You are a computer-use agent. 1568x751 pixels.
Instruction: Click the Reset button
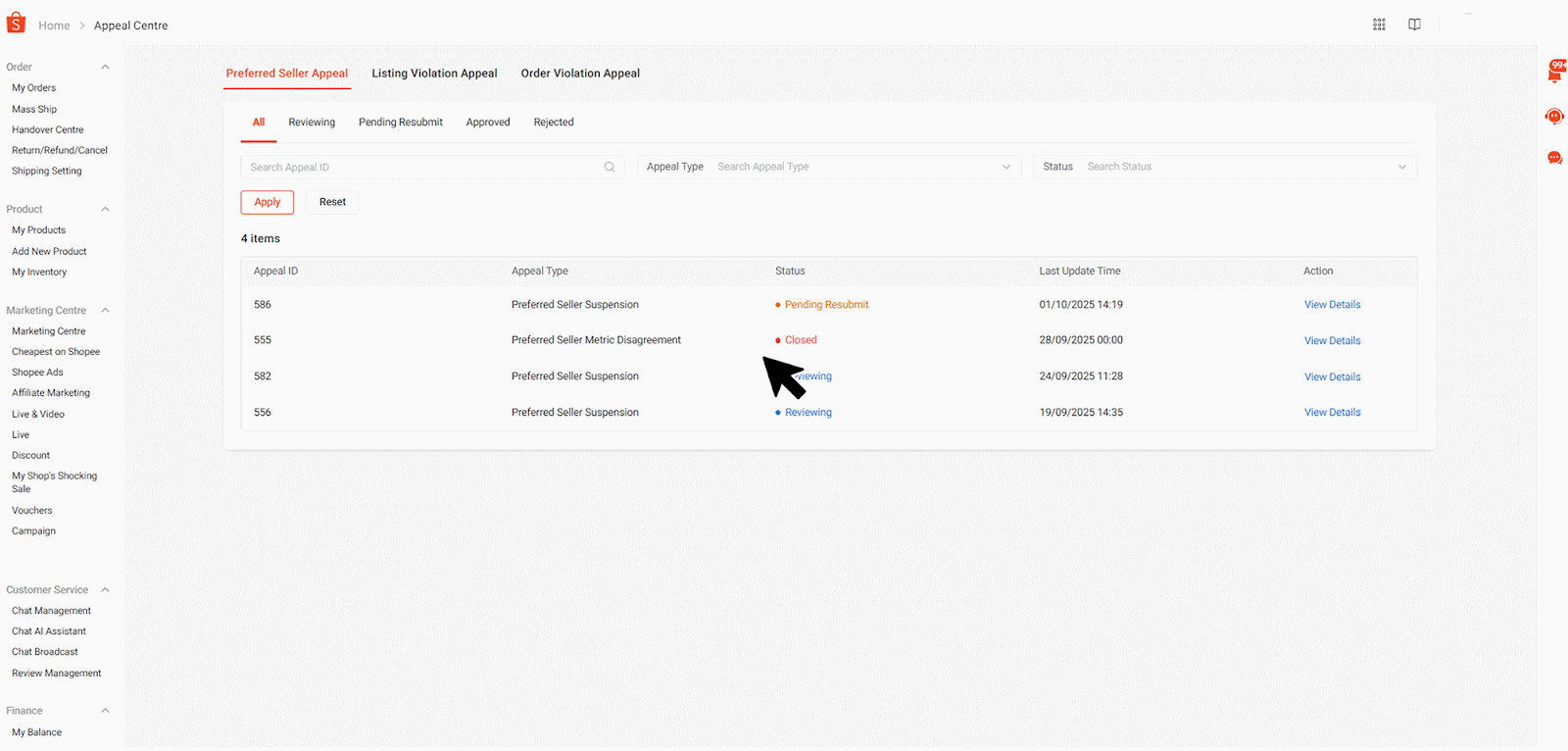(x=332, y=202)
